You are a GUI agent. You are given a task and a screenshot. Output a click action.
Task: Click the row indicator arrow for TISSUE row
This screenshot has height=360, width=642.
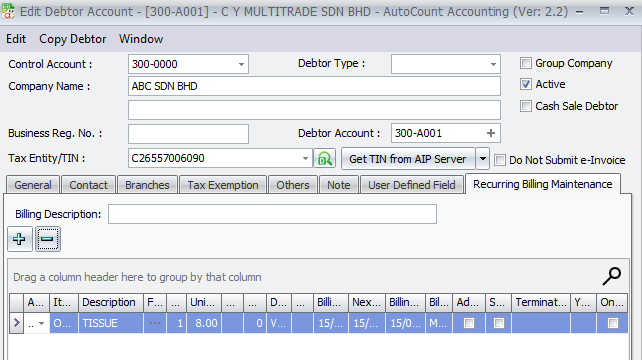[x=16, y=323]
